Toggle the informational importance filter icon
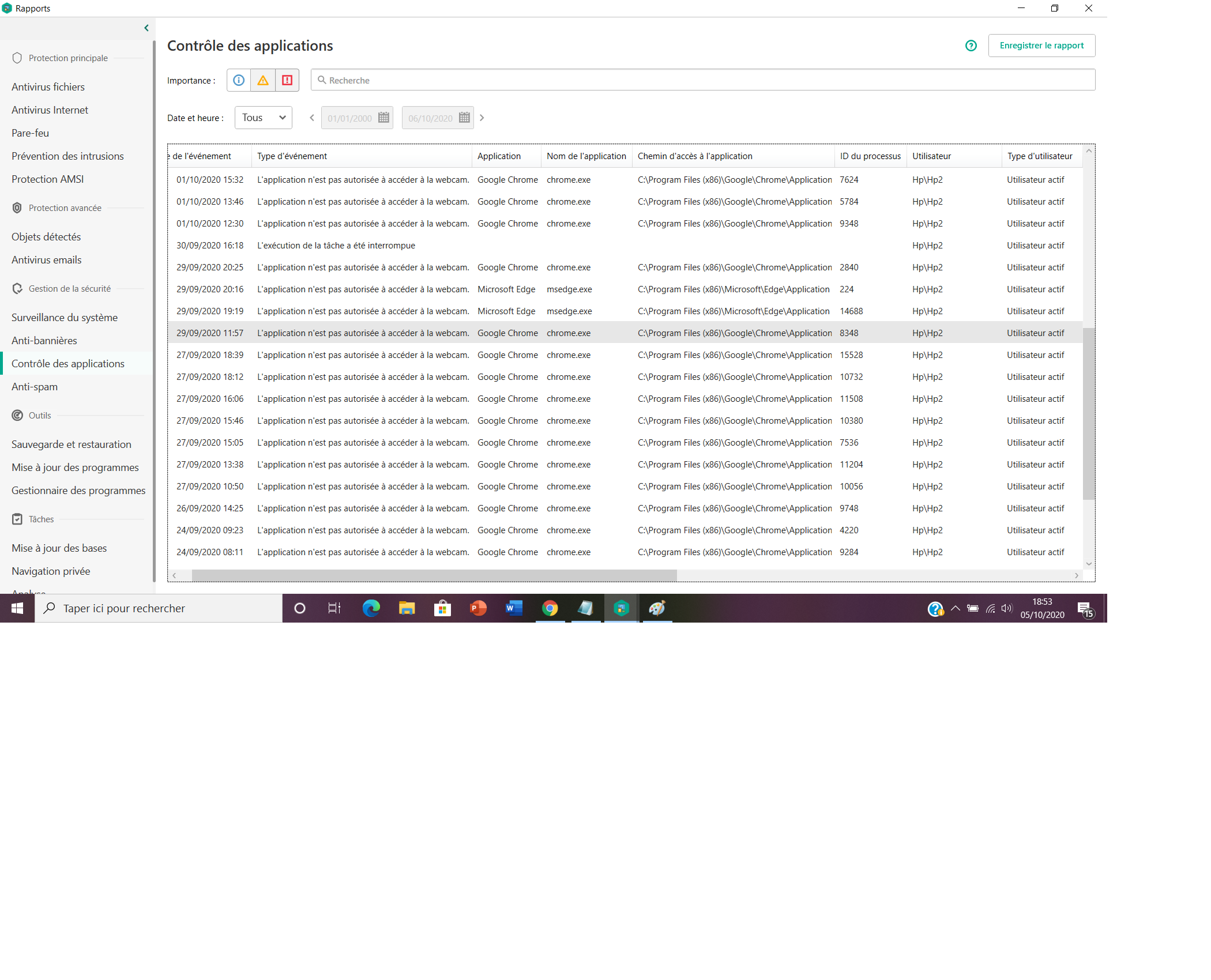This screenshot has height=980, width=1211. point(239,80)
